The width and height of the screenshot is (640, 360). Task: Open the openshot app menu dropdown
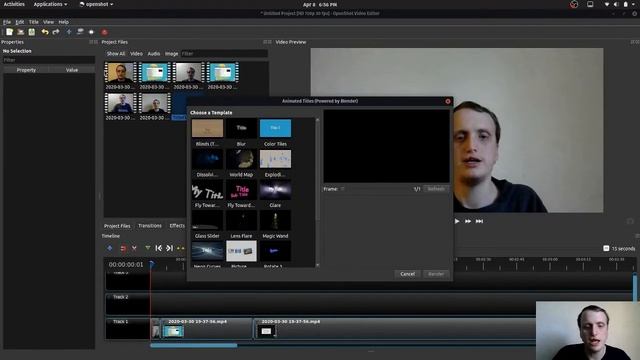(96, 4)
